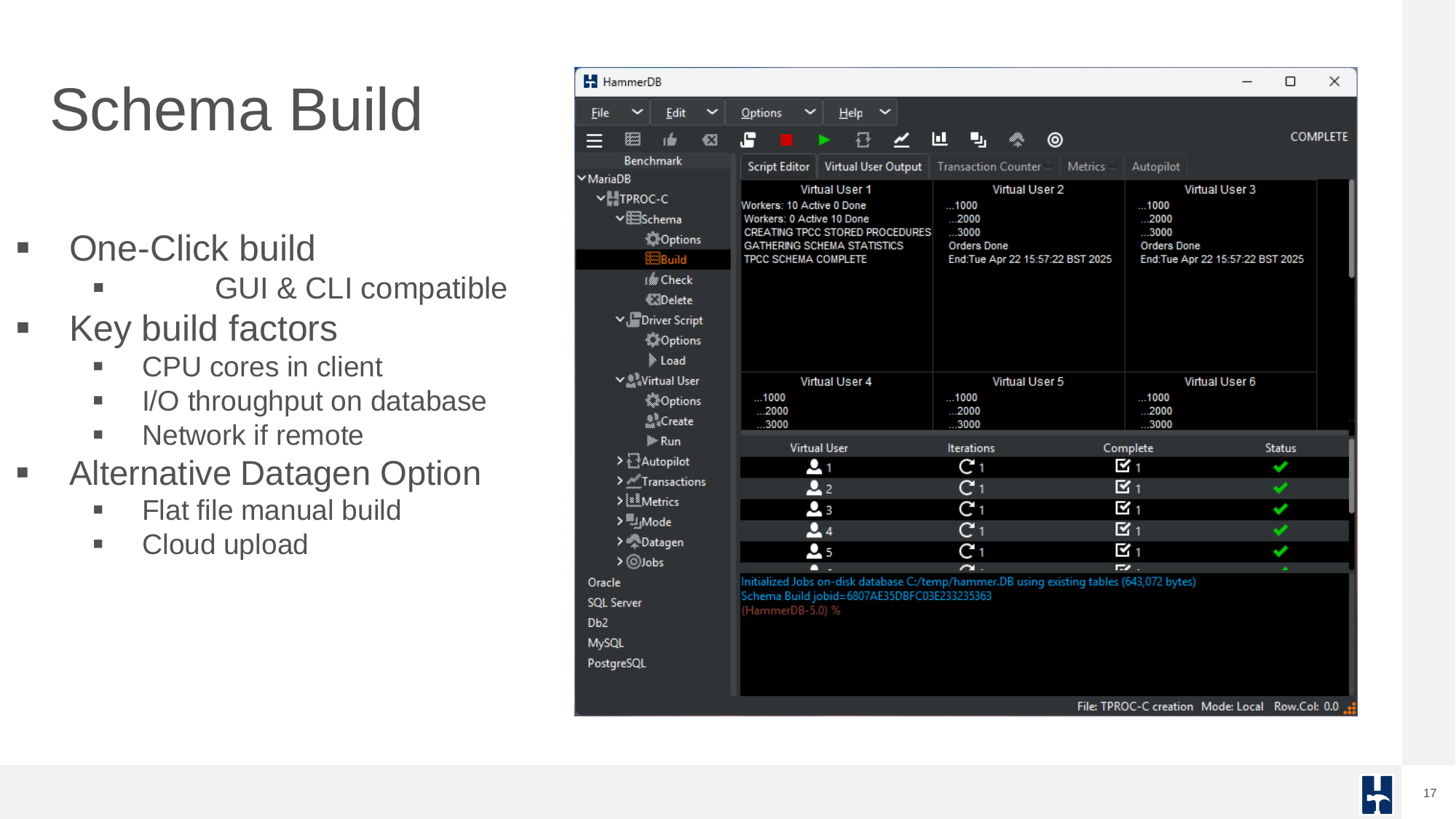The width and height of the screenshot is (1456, 819).
Task: Open the Help menu
Action: pos(850,113)
